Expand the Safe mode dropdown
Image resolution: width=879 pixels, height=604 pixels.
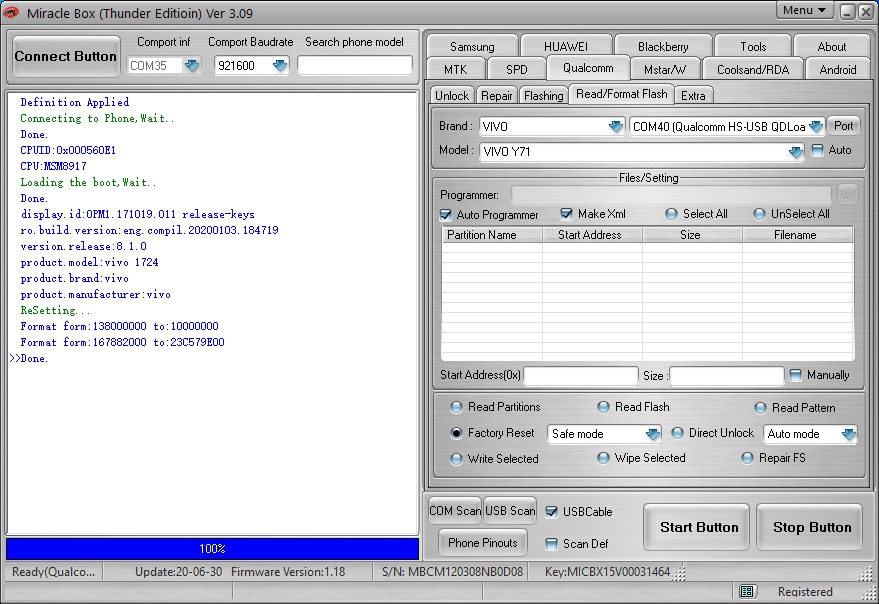[653, 434]
